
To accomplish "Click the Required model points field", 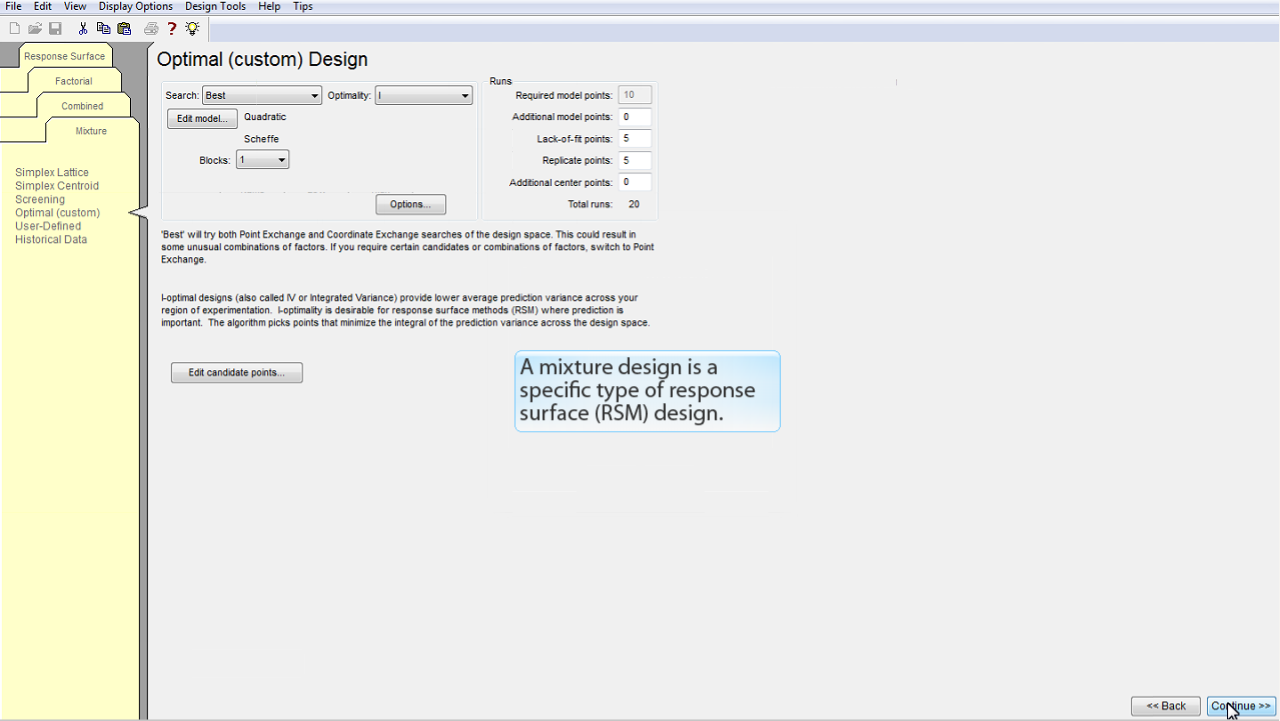I will click(x=636, y=95).
